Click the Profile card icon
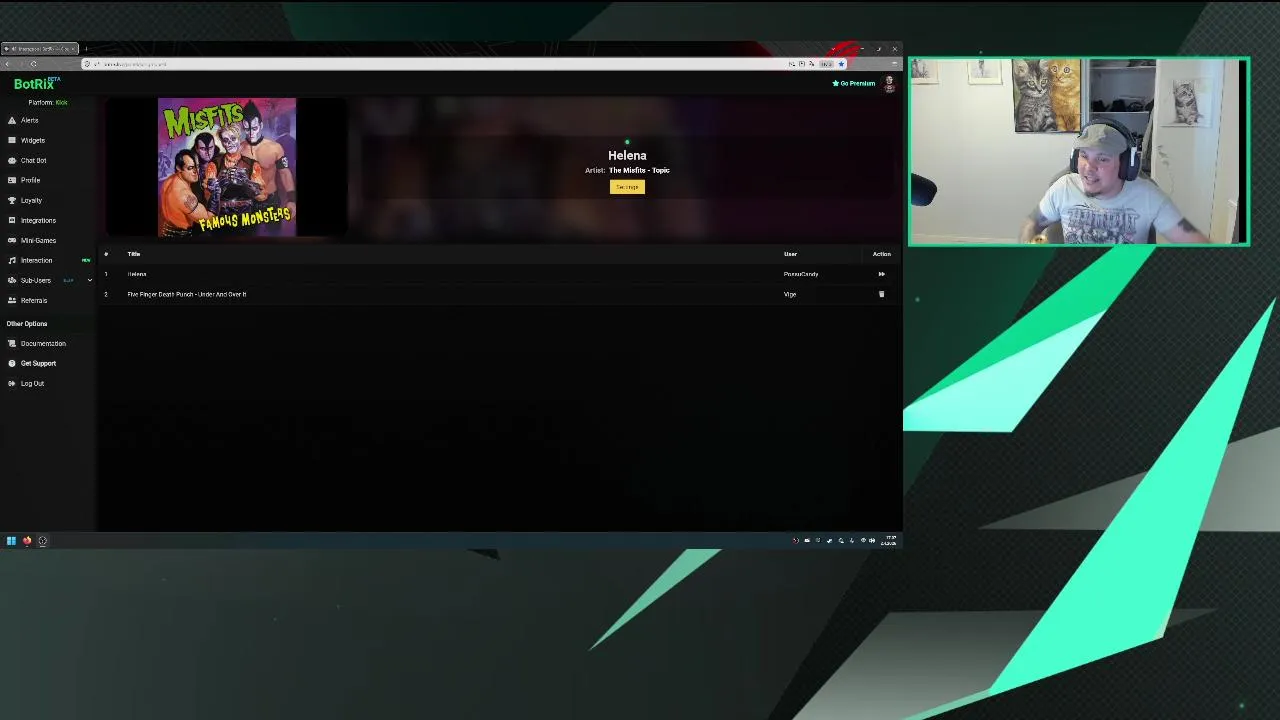This screenshot has height=720, width=1280. (12, 180)
